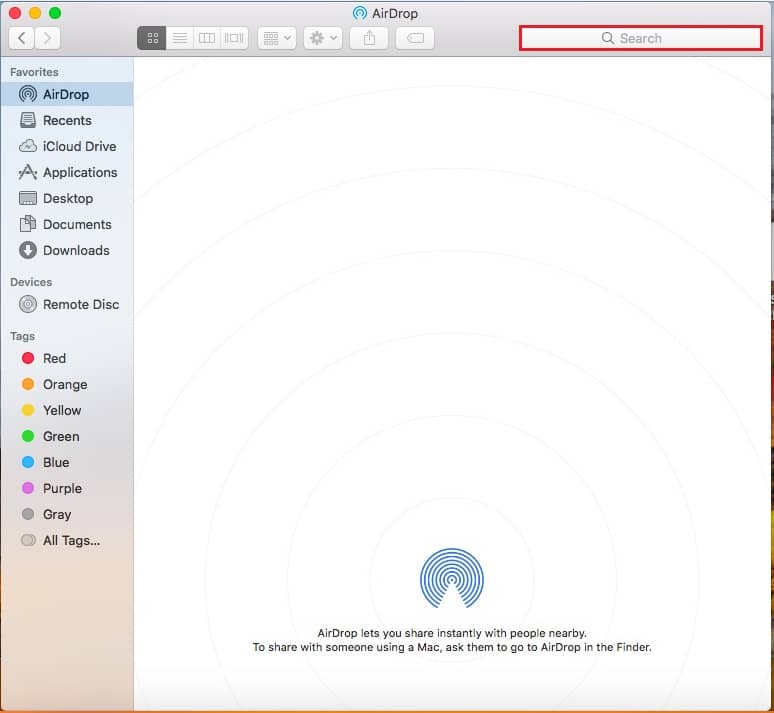This screenshot has height=713, width=774.
Task: Close the window with the red button
Action: [15, 13]
